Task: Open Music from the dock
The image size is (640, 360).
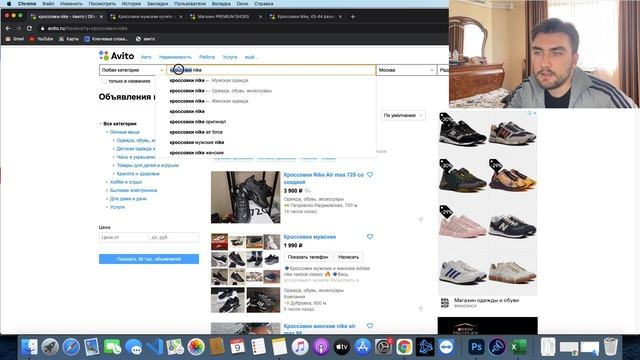Action: point(300,347)
